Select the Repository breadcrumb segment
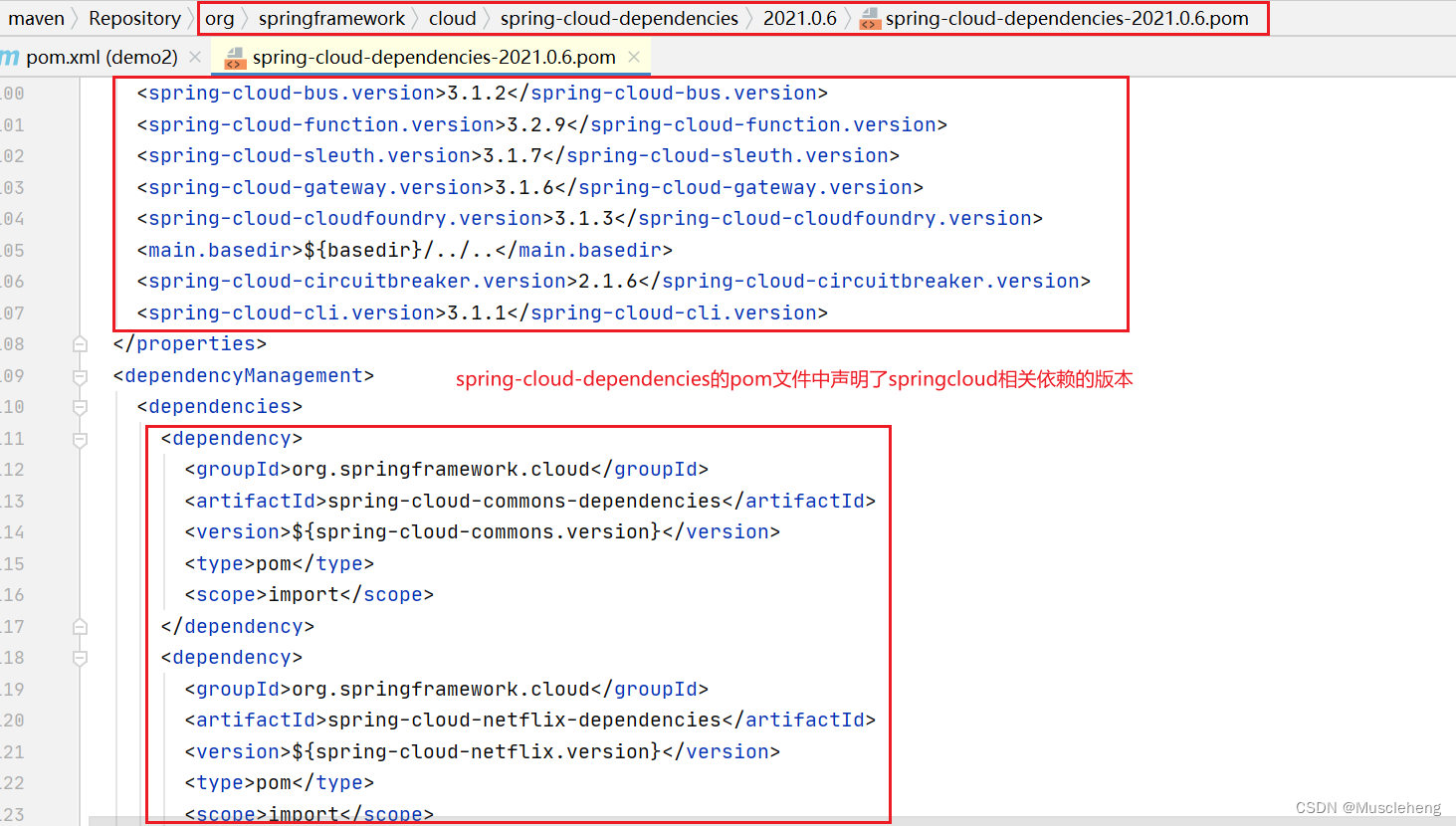1456x826 pixels. pyautogui.click(x=134, y=18)
